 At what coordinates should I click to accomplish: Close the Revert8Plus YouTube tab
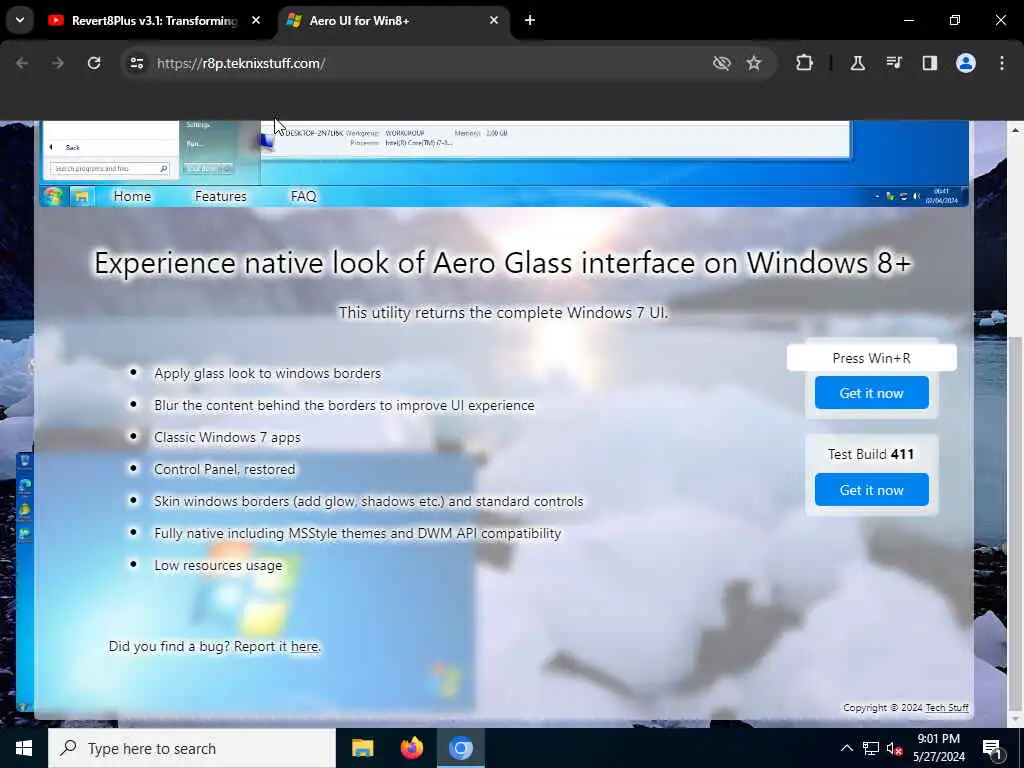click(x=256, y=21)
